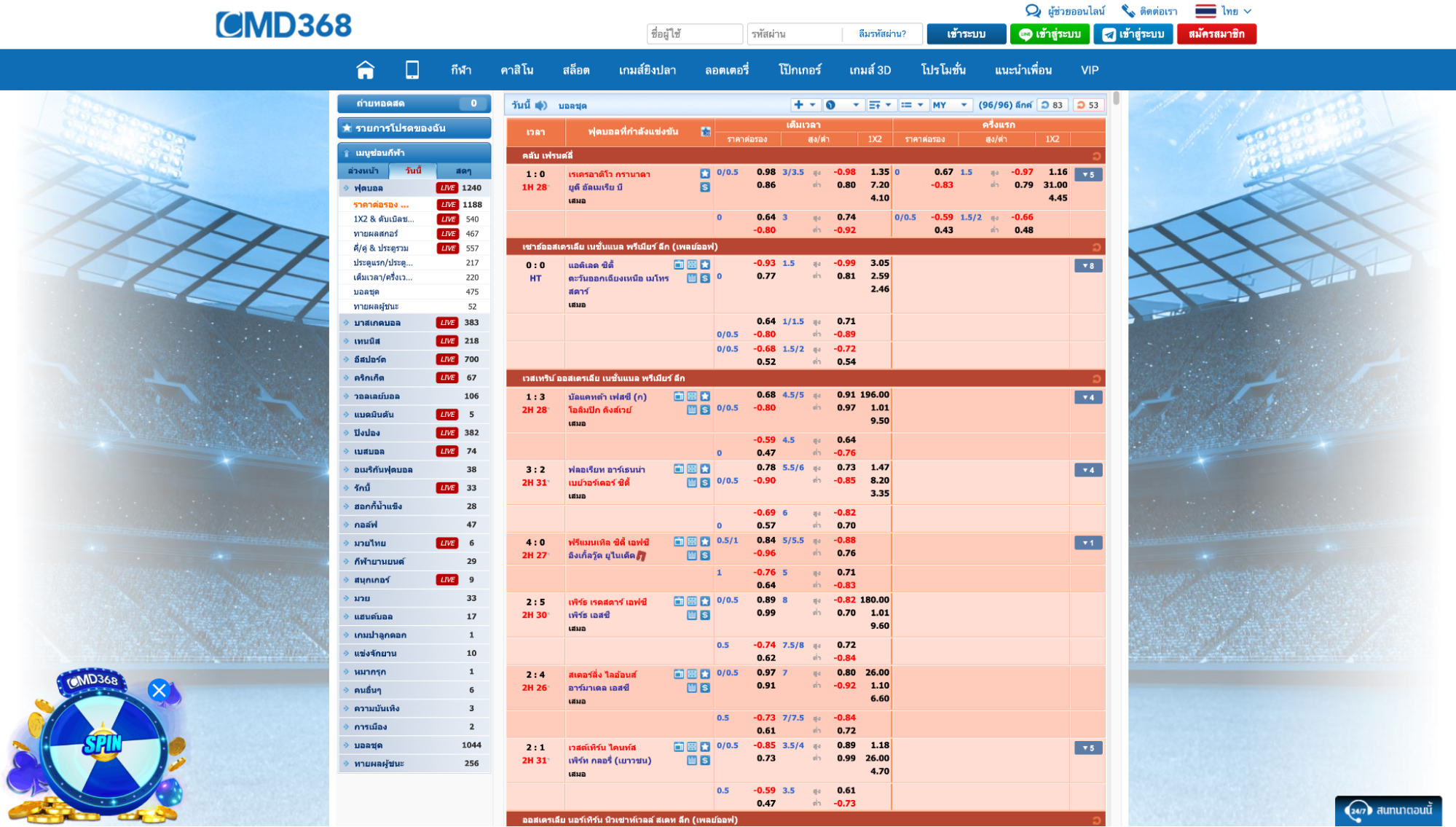
Task: Click the SPIN wheel graphic
Action: coord(102,745)
